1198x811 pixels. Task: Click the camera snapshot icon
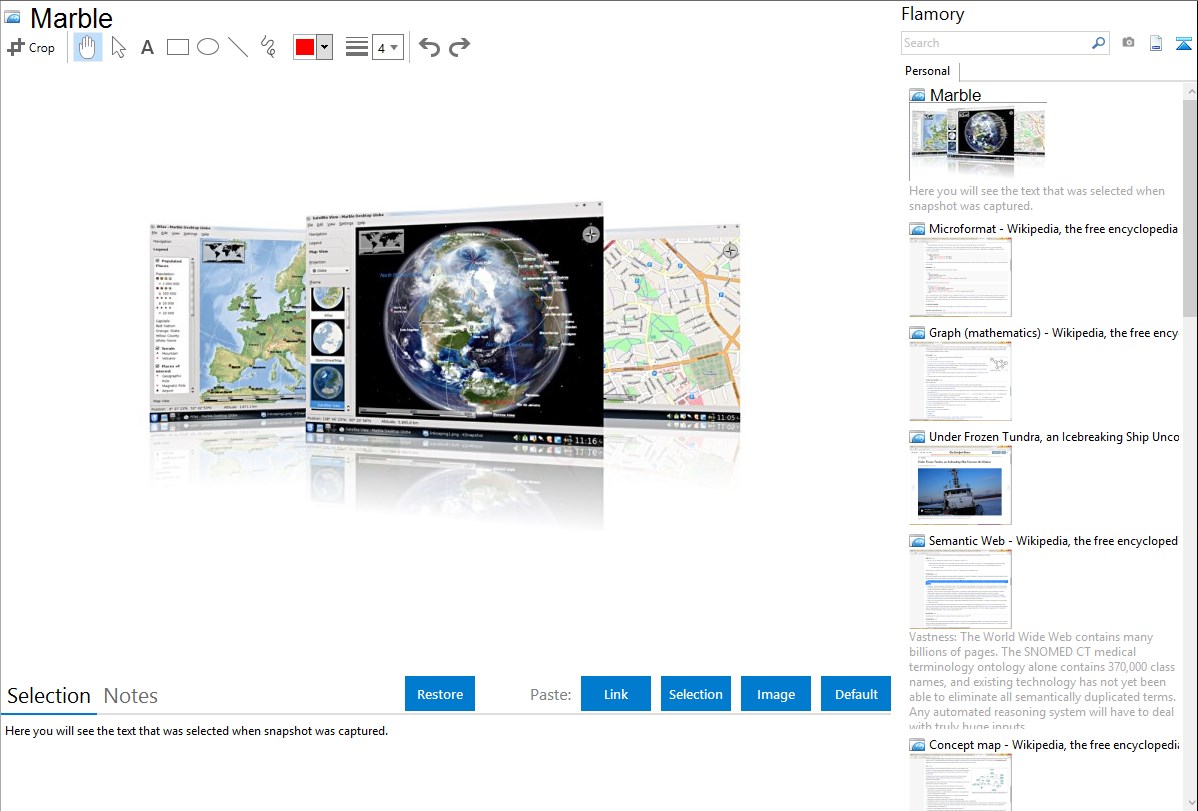1128,43
